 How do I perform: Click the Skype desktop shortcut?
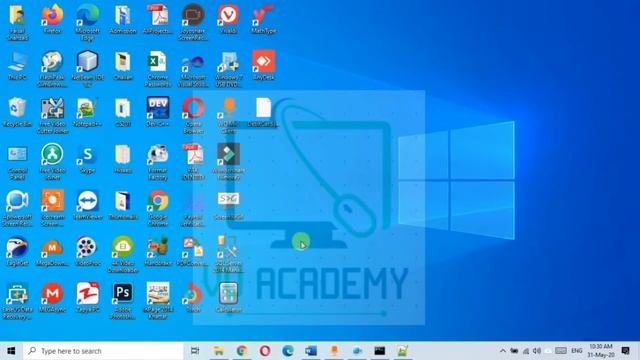click(87, 159)
